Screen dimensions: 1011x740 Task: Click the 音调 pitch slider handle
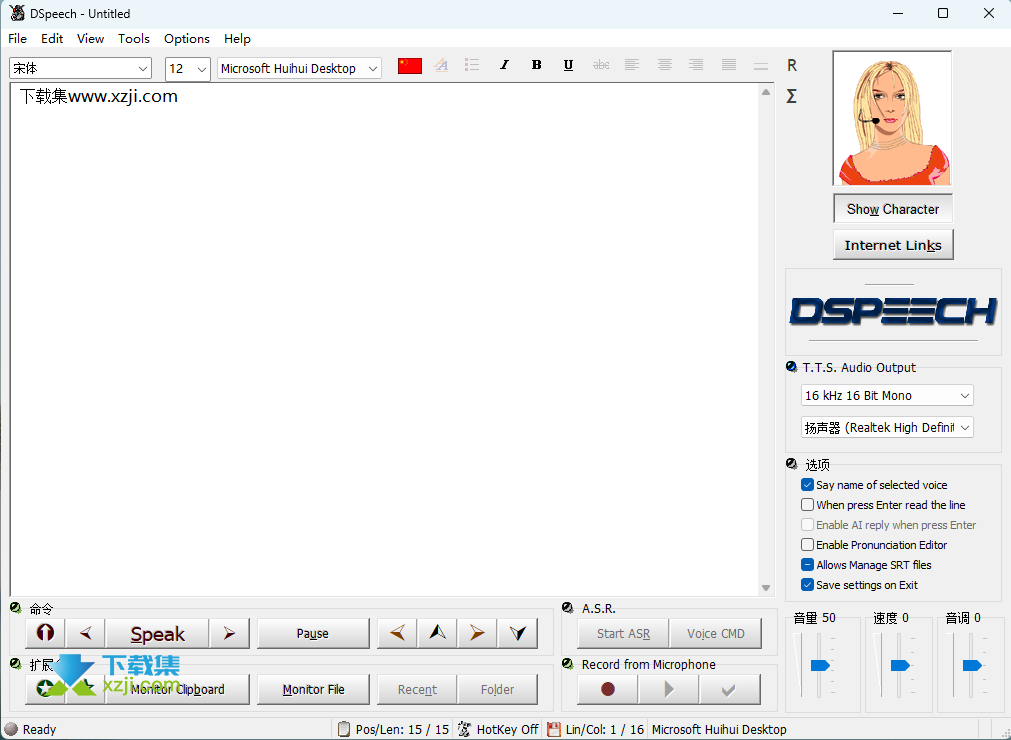[x=972, y=665]
